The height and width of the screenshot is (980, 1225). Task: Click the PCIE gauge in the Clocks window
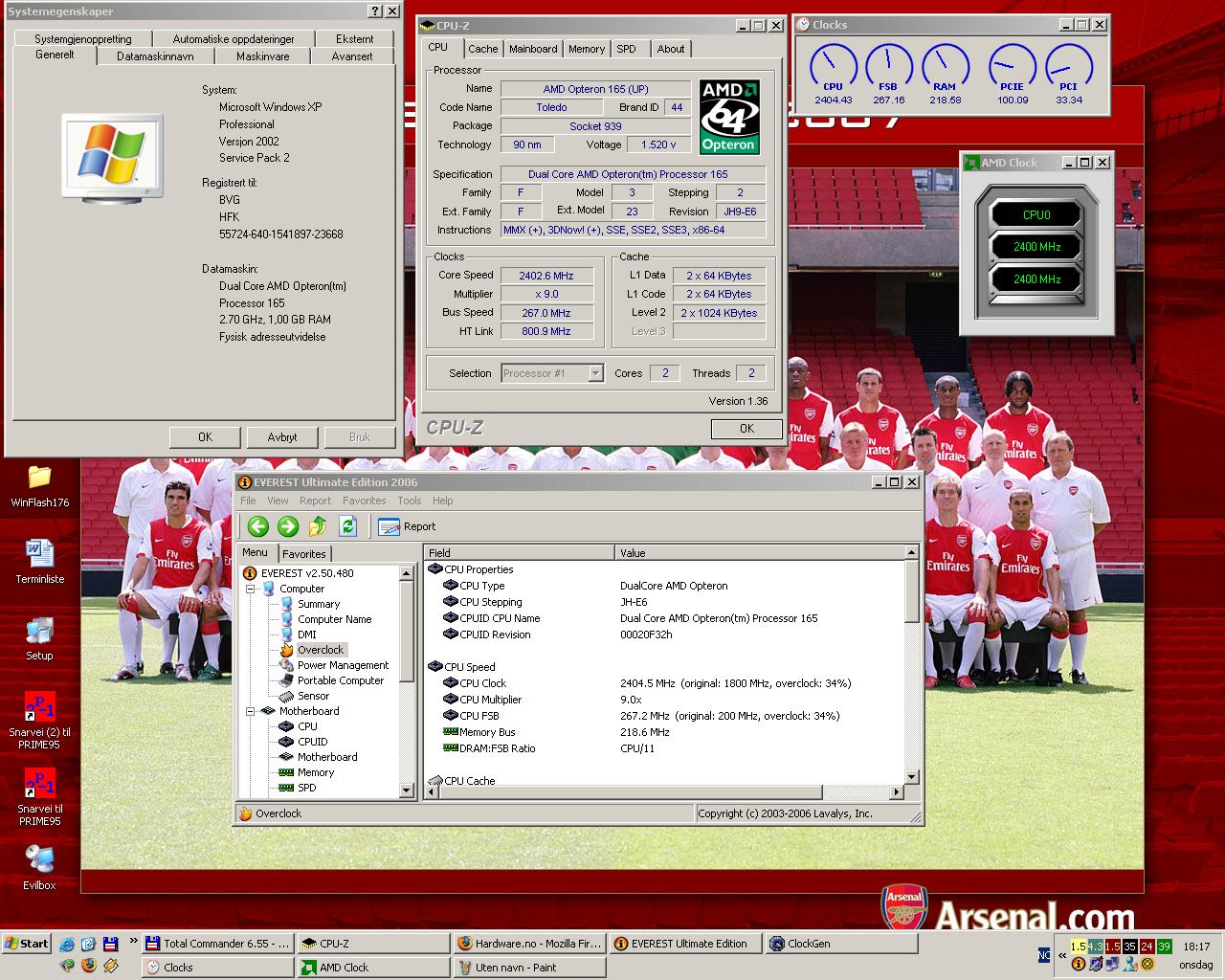tap(1012, 69)
